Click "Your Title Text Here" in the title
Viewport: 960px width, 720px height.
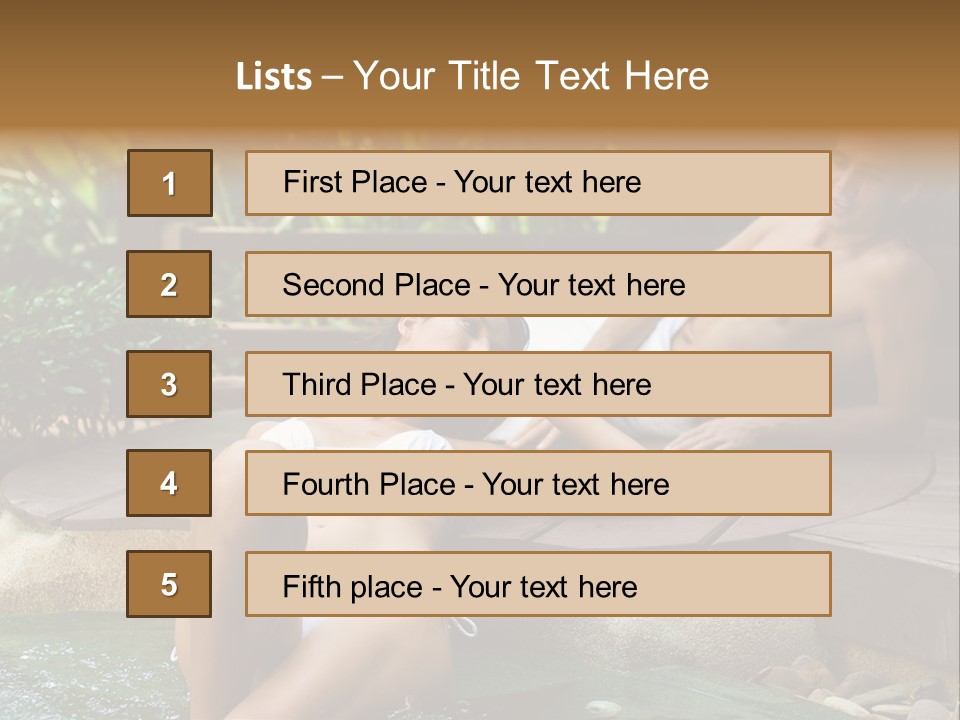point(531,76)
